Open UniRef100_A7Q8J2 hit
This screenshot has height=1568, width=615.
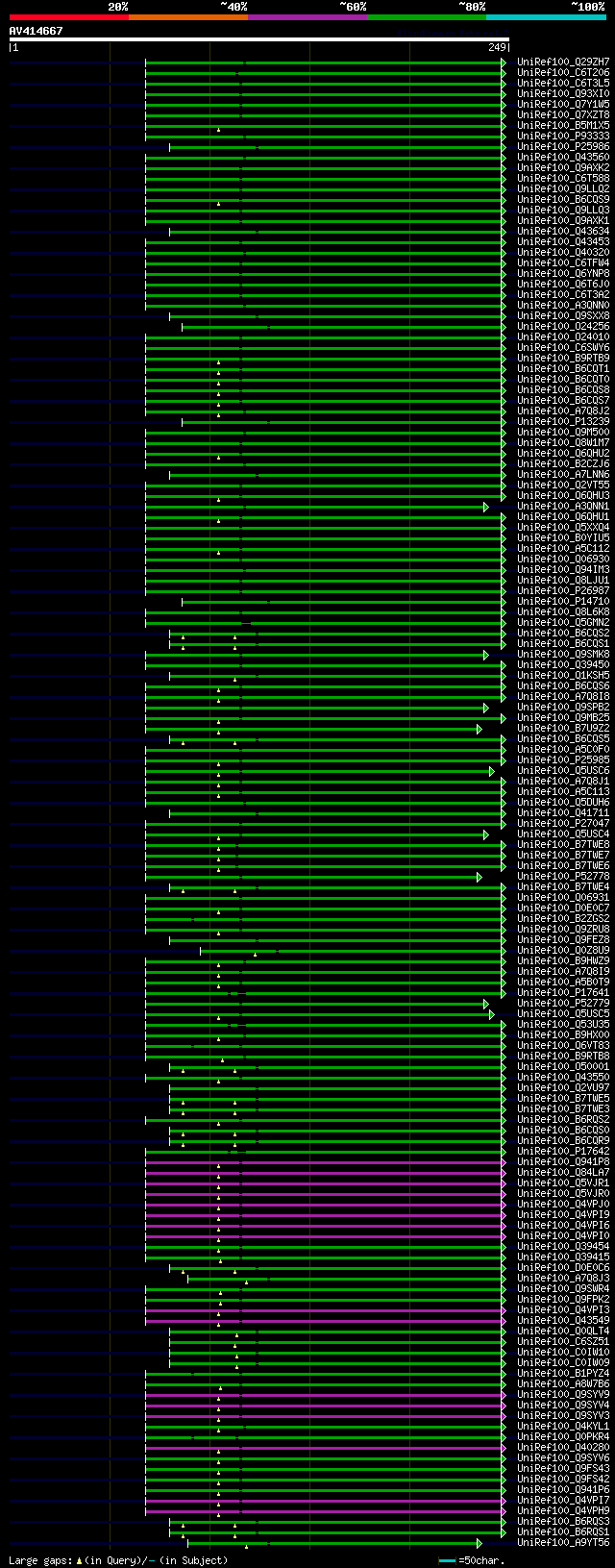[563, 411]
